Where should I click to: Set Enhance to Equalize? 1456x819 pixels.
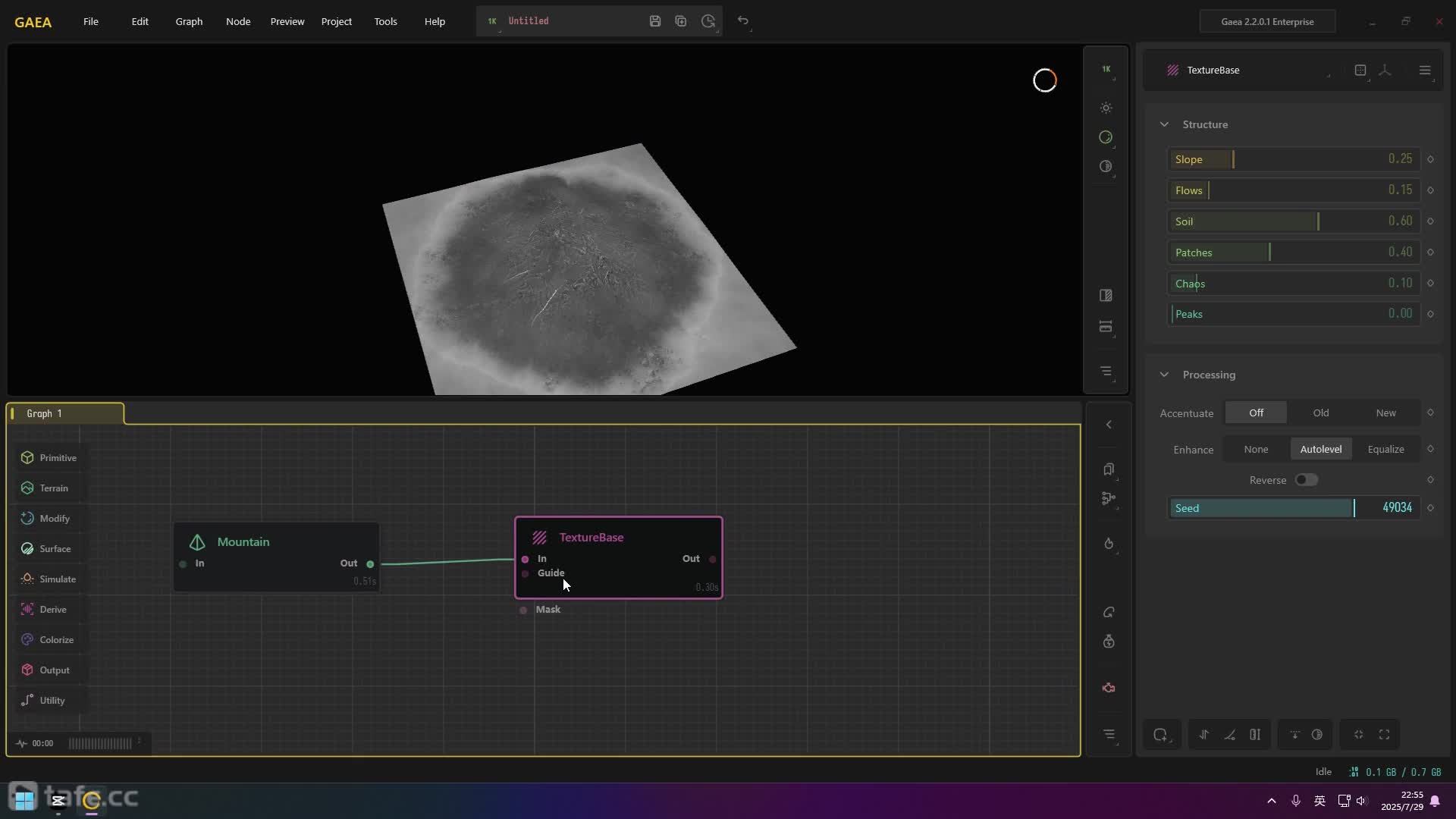[1385, 450]
